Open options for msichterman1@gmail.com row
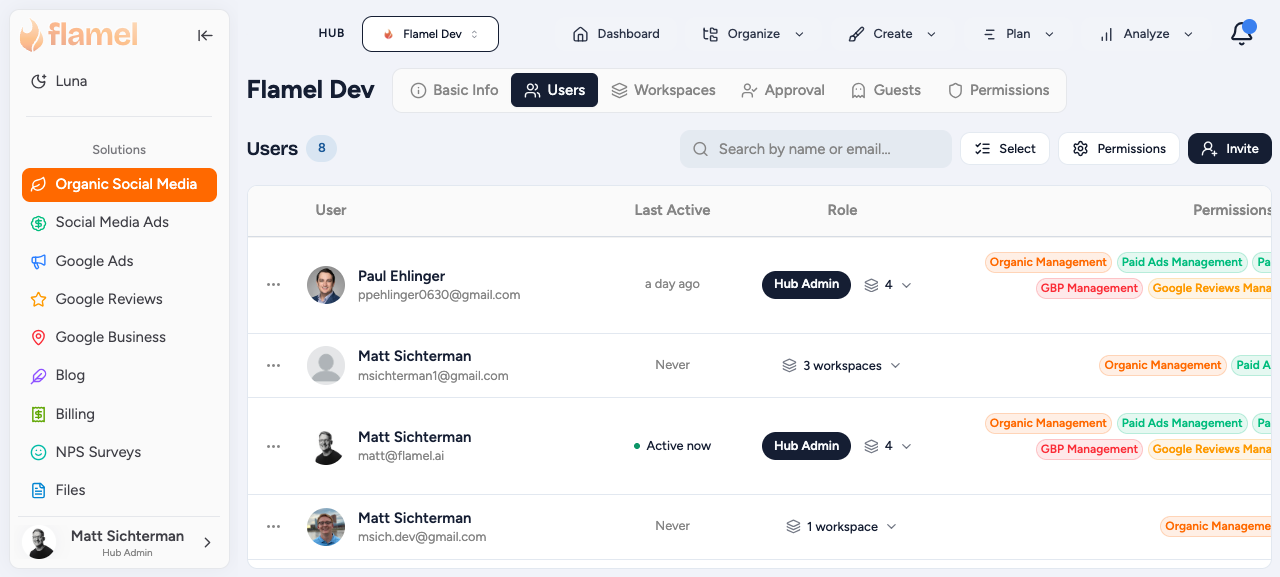This screenshot has width=1280, height=577. [x=274, y=366]
